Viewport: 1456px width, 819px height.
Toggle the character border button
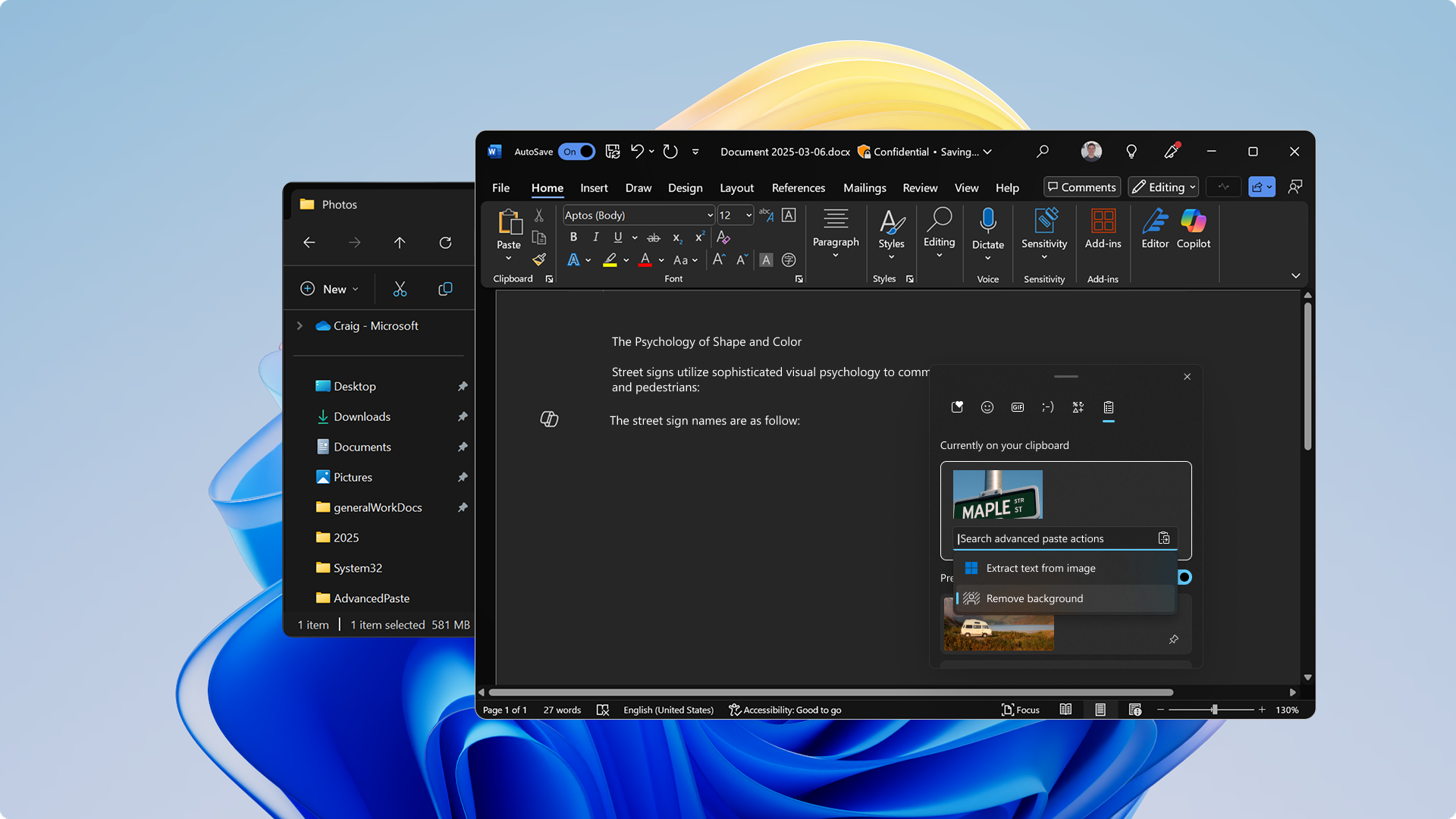click(789, 215)
